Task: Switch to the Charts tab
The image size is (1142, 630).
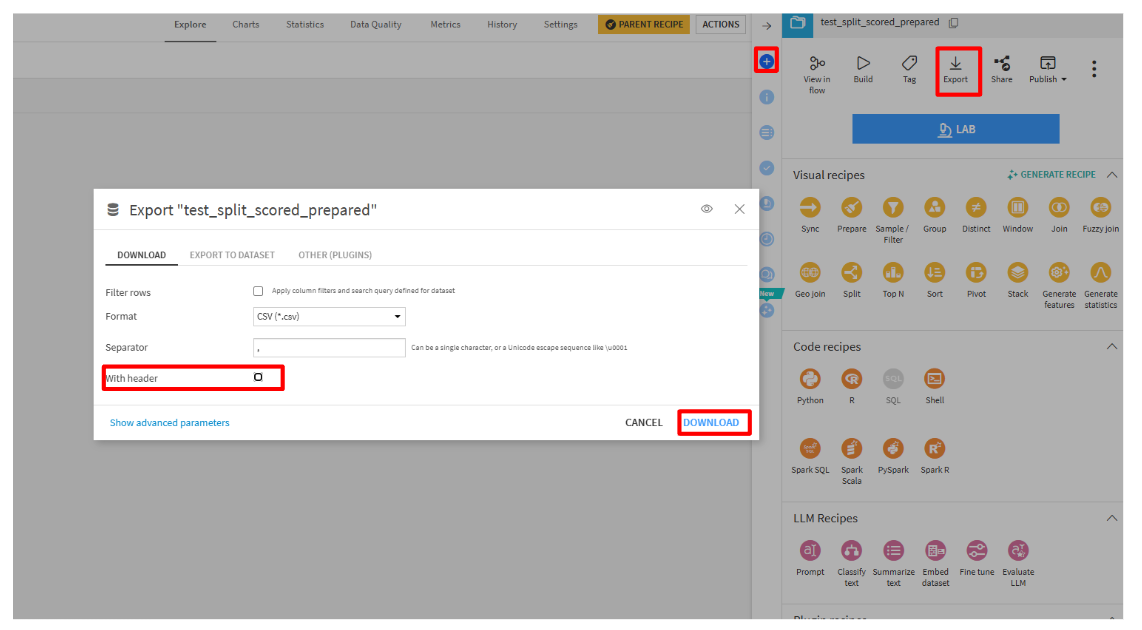Action: [245, 25]
